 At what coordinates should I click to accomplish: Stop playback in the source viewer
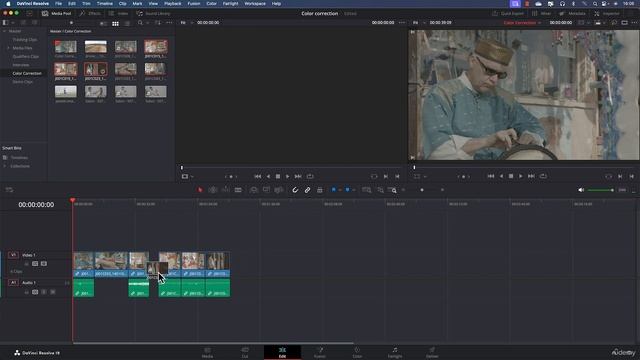278,176
